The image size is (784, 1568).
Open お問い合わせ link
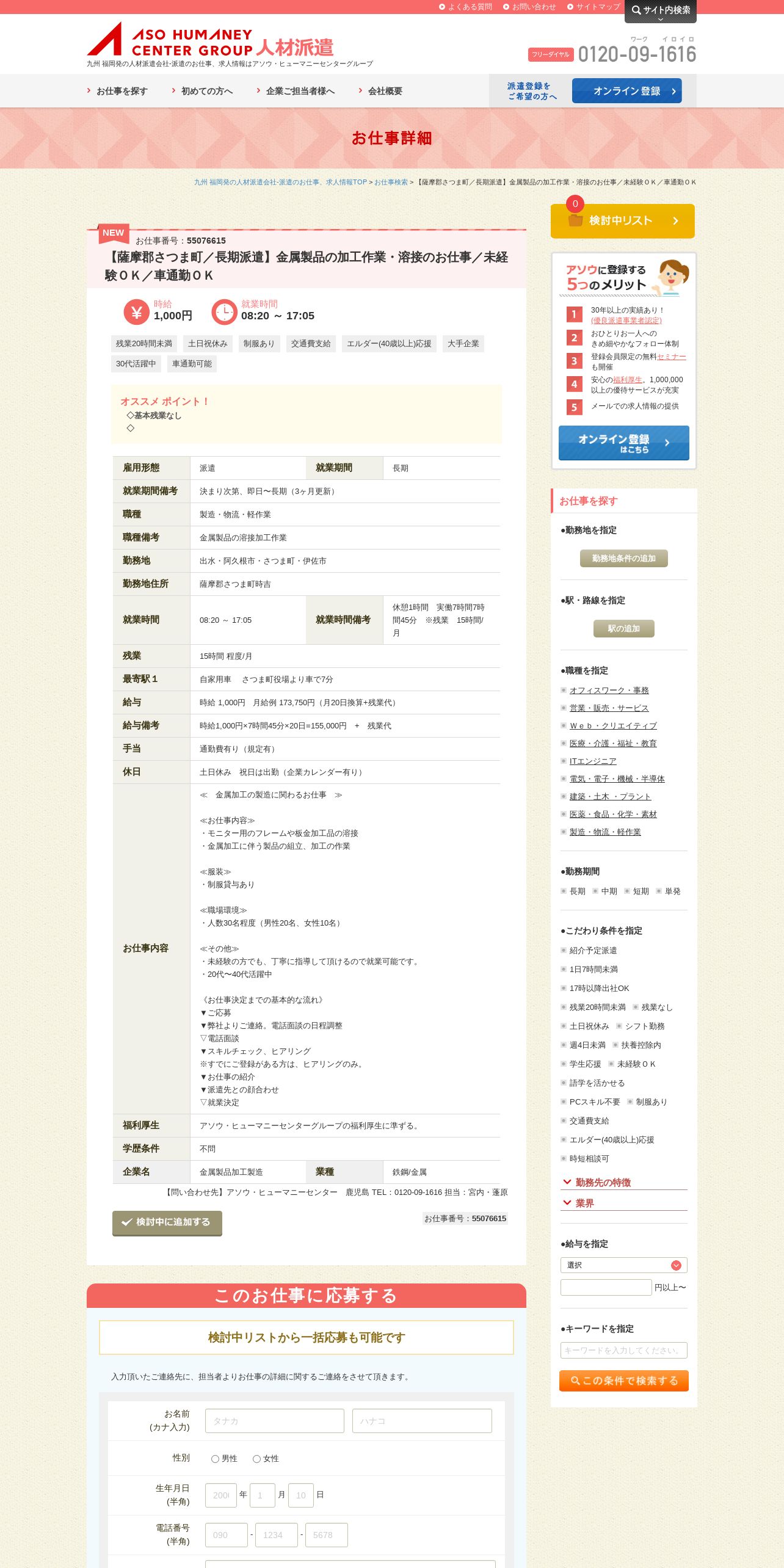pyautogui.click(x=534, y=7)
